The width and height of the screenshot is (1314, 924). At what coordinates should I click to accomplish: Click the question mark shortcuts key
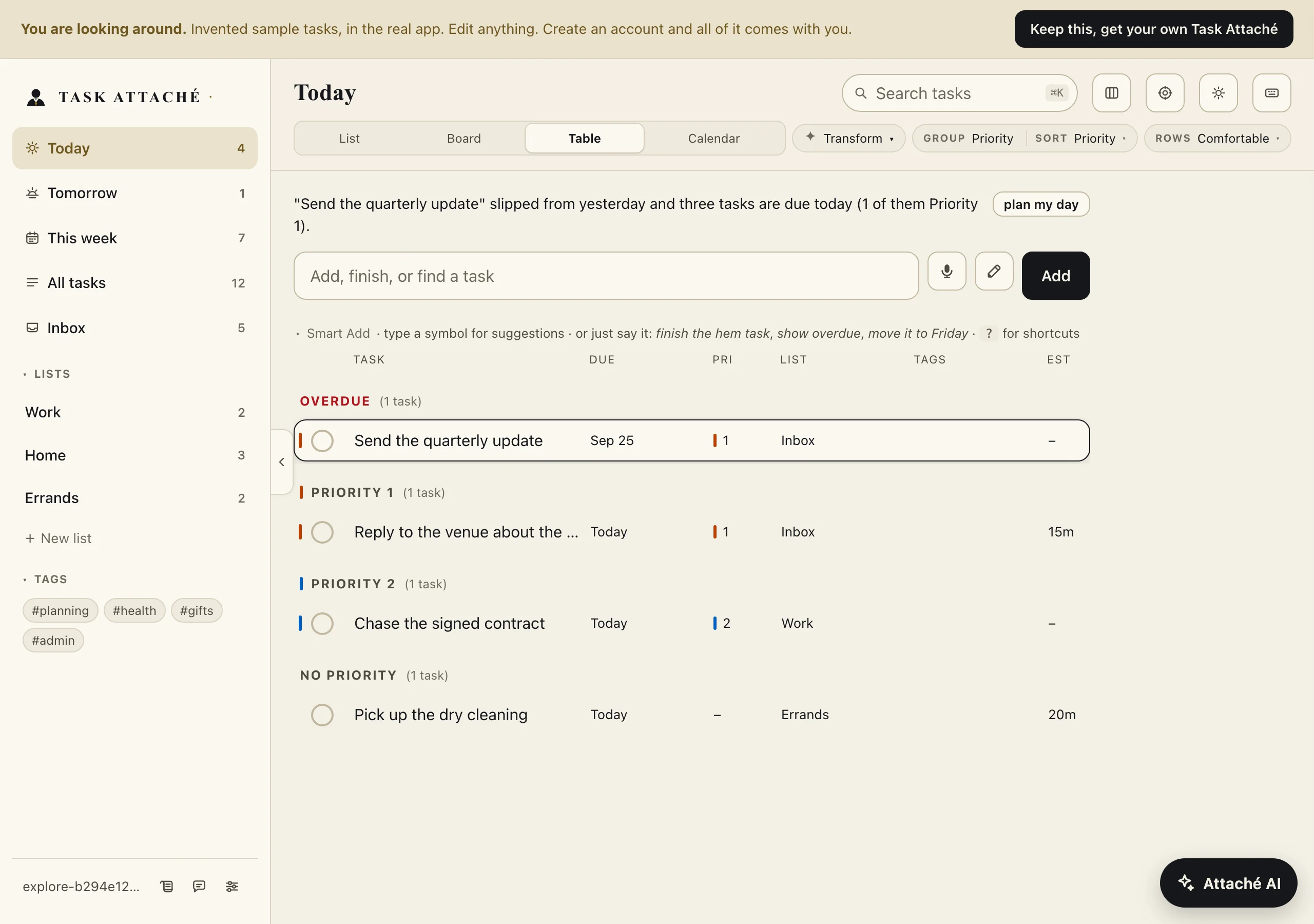(x=989, y=333)
